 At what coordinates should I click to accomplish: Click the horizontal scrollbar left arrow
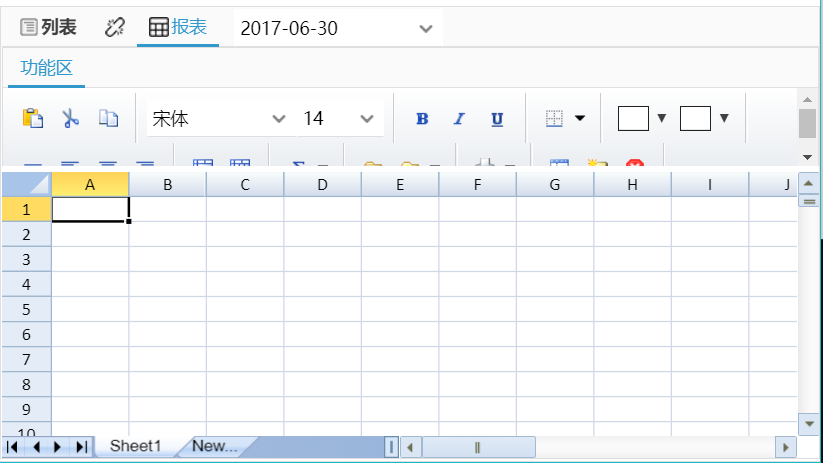(410, 448)
